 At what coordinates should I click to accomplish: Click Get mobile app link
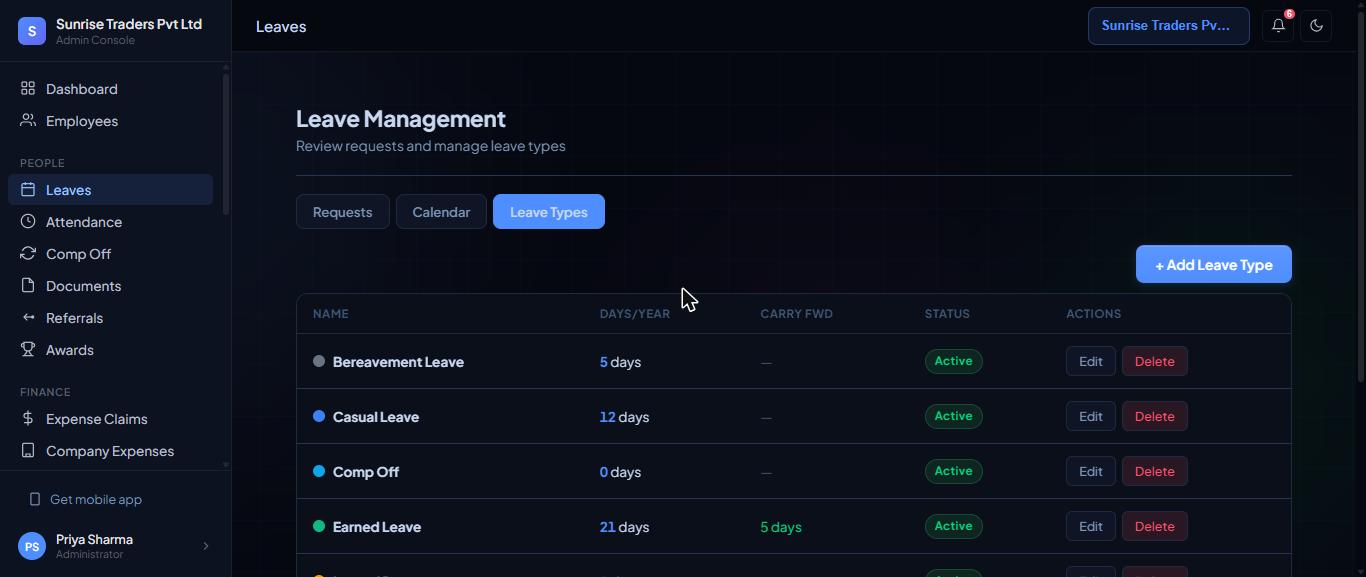[x=96, y=499]
